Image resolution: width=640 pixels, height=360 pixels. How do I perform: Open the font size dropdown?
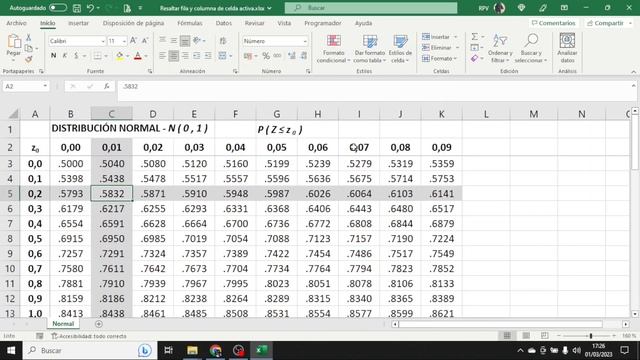coord(124,41)
